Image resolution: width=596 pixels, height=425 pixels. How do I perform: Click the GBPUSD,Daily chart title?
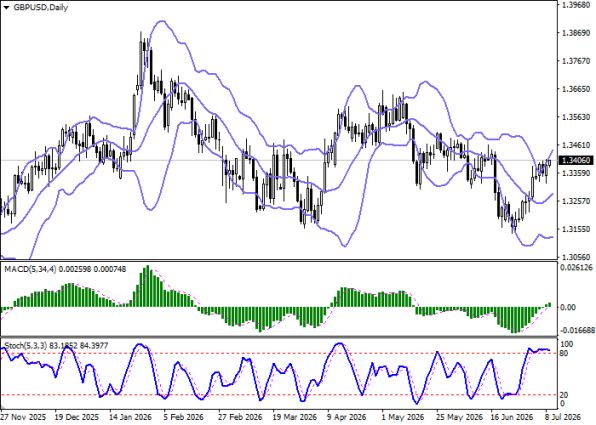pyautogui.click(x=40, y=7)
